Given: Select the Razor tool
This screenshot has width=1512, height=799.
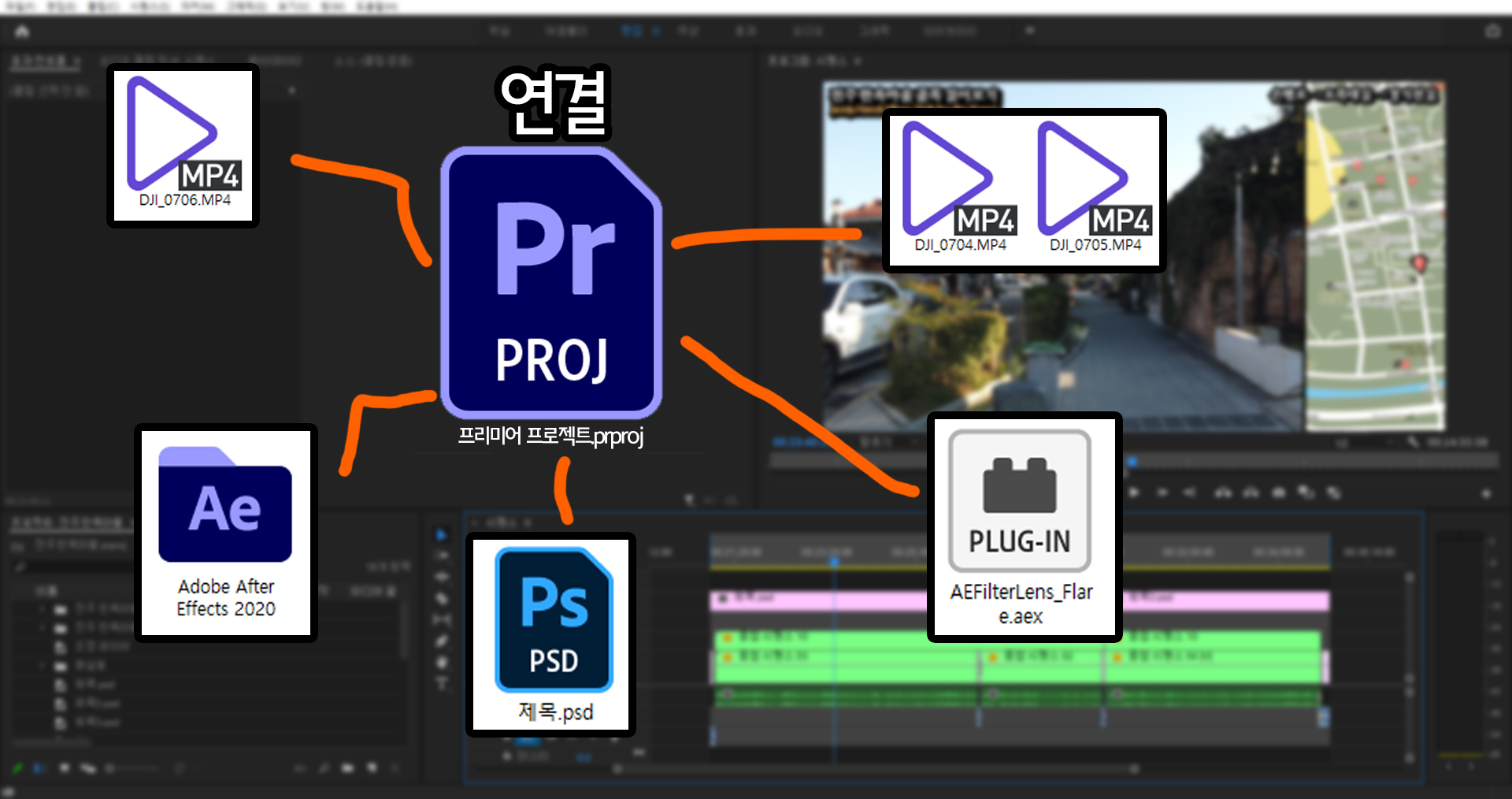Looking at the screenshot, I should pos(441,599).
